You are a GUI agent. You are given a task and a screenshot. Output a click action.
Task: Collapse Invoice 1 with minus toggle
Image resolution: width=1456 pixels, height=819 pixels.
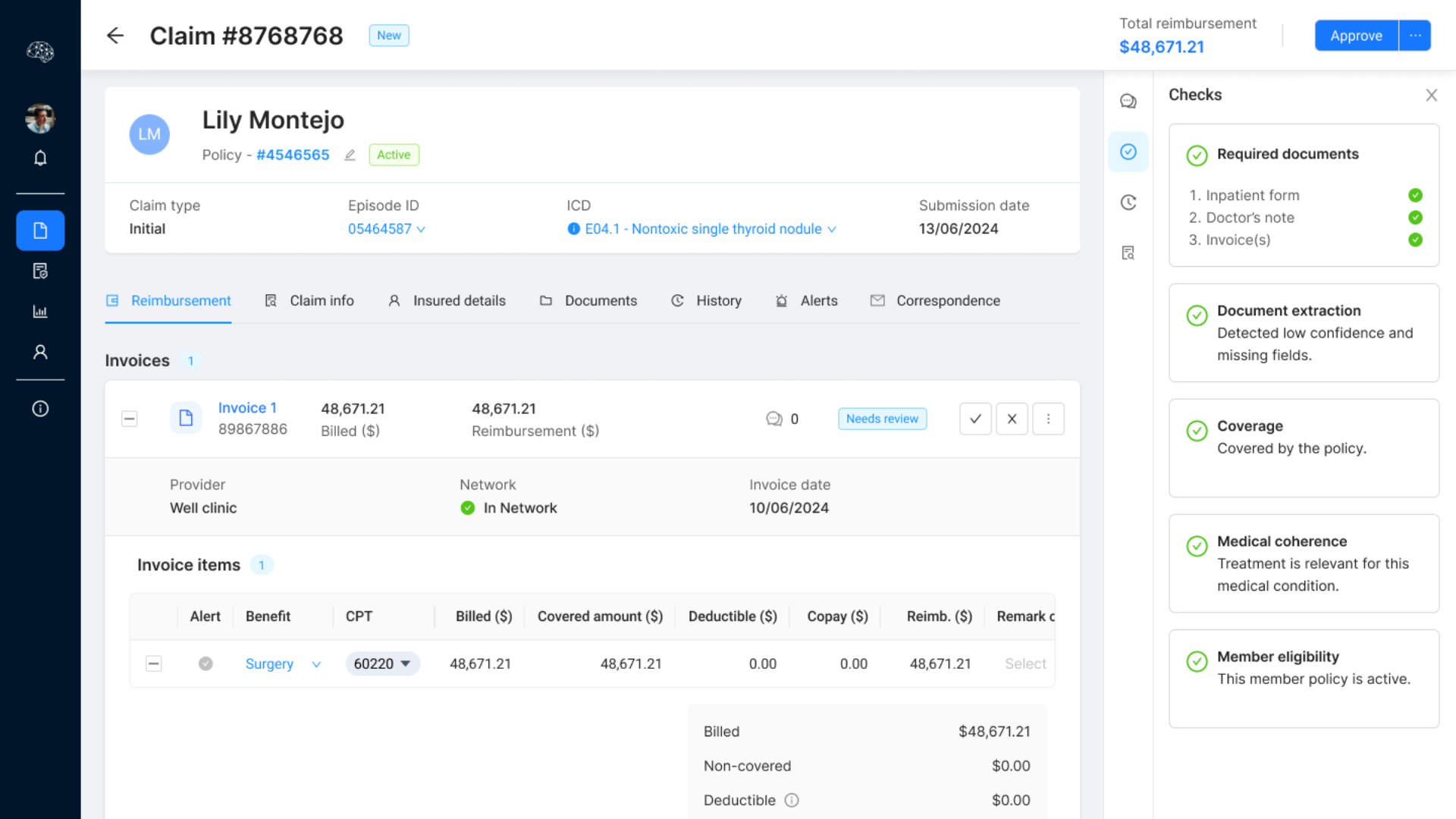(130, 419)
